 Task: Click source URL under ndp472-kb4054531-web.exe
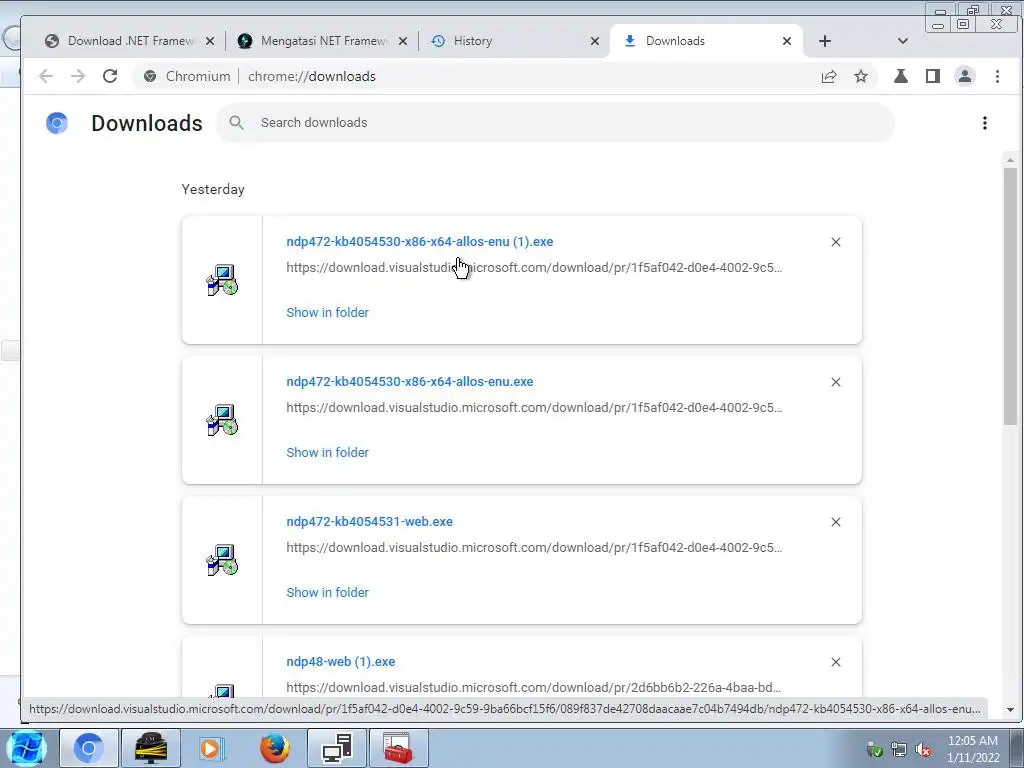click(x=534, y=548)
